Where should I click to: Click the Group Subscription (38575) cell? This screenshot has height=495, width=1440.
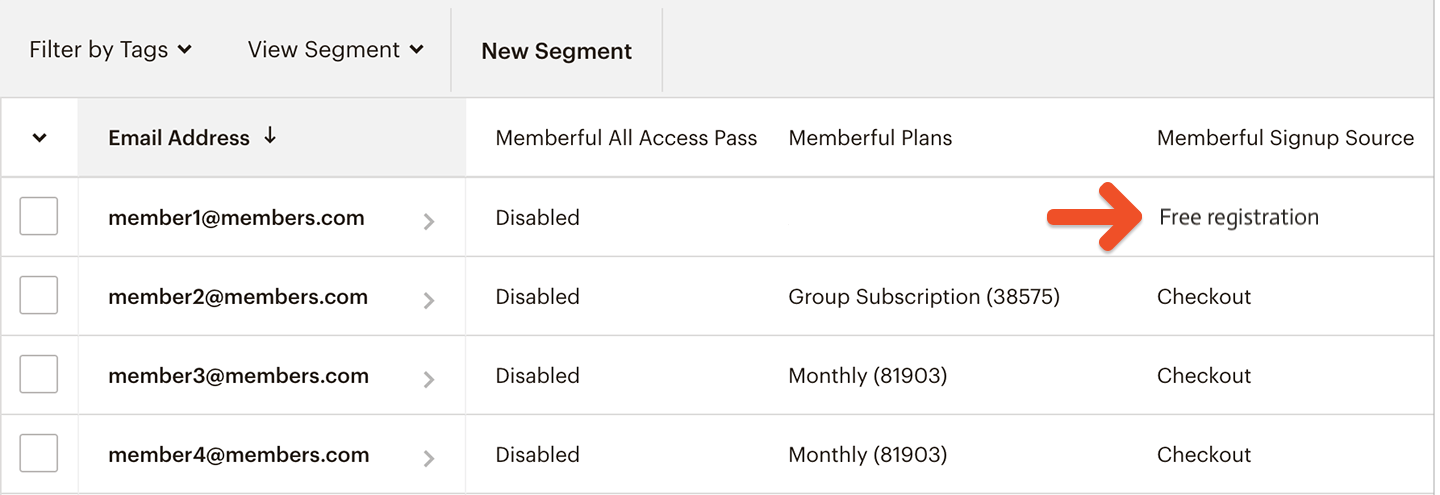924,296
